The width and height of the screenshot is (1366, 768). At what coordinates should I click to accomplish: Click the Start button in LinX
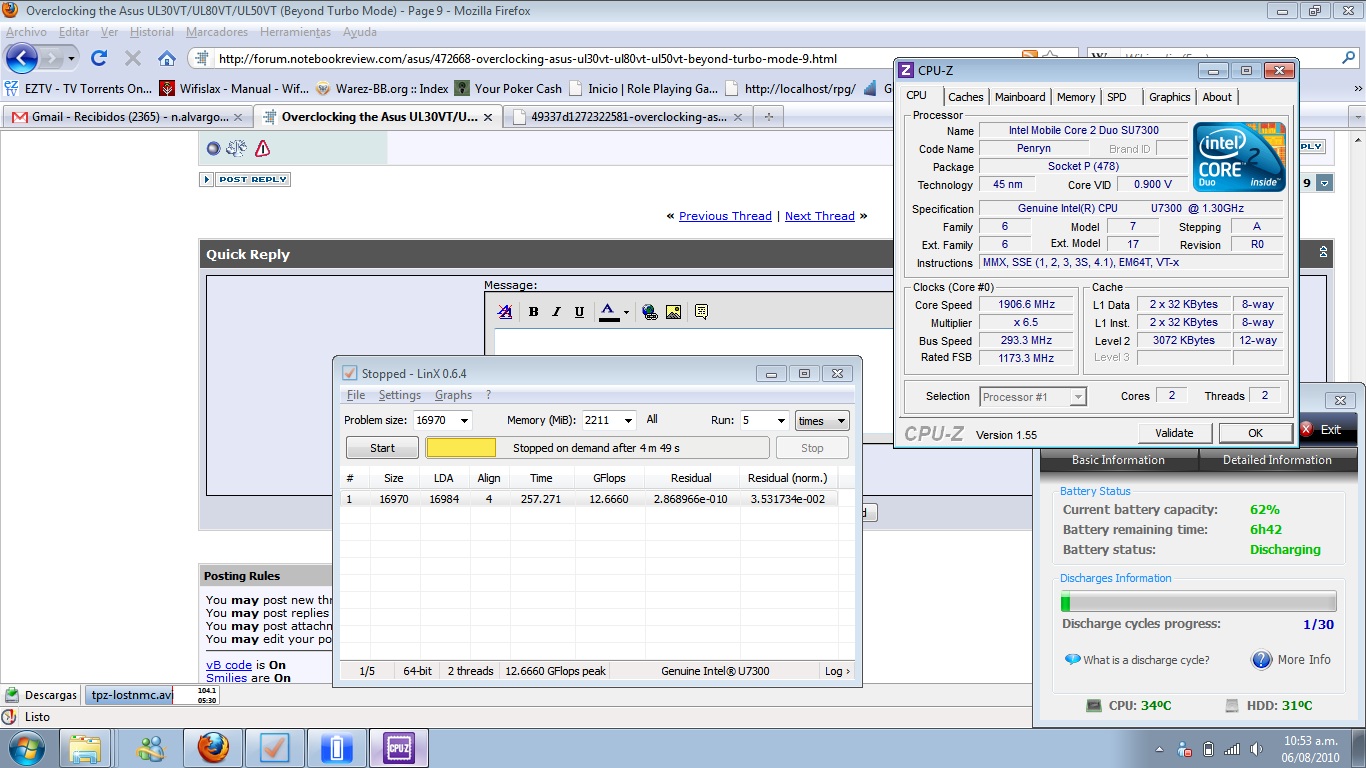tap(383, 448)
